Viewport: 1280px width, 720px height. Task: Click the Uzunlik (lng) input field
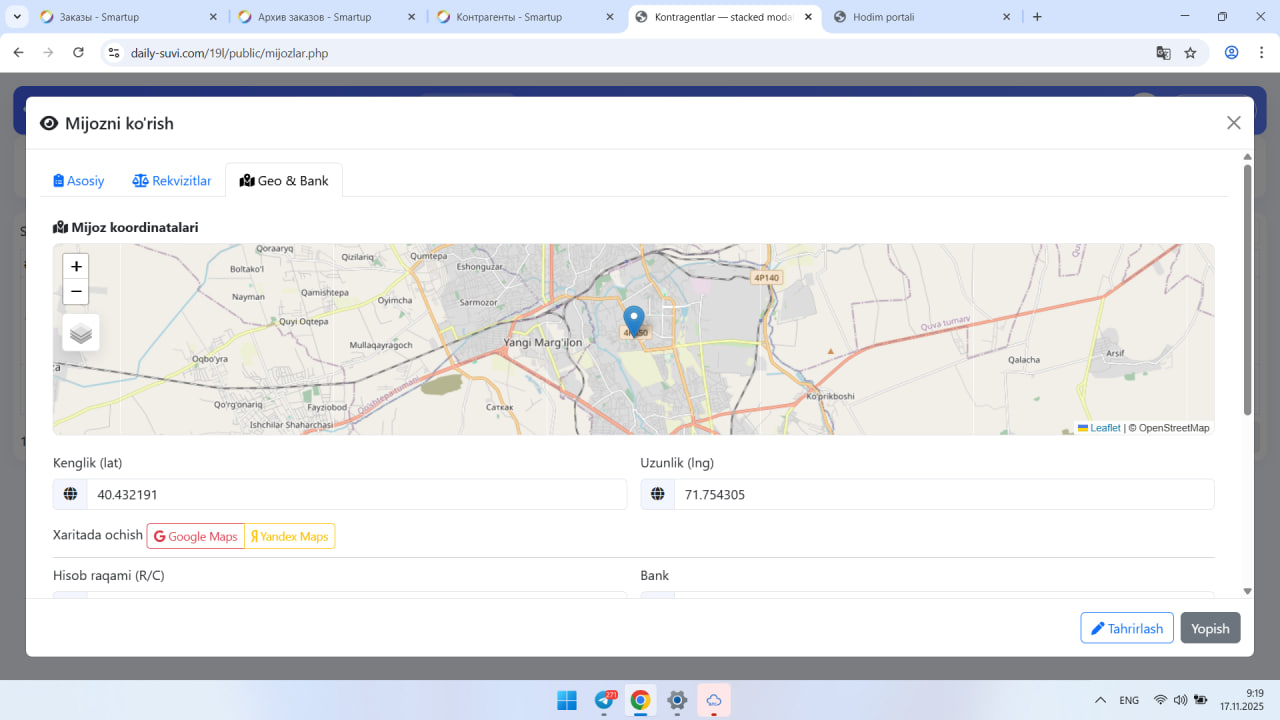[943, 494]
